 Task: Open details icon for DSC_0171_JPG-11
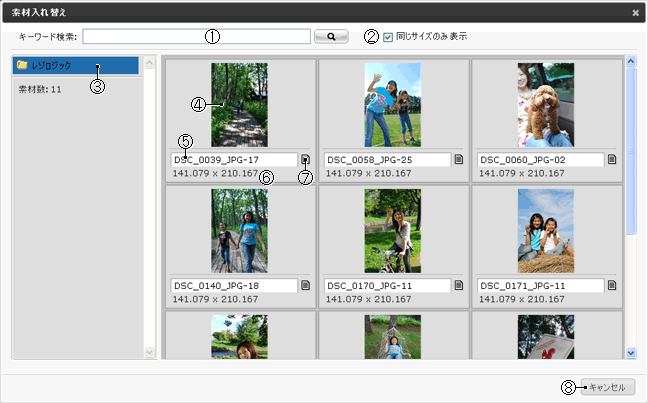point(612,285)
